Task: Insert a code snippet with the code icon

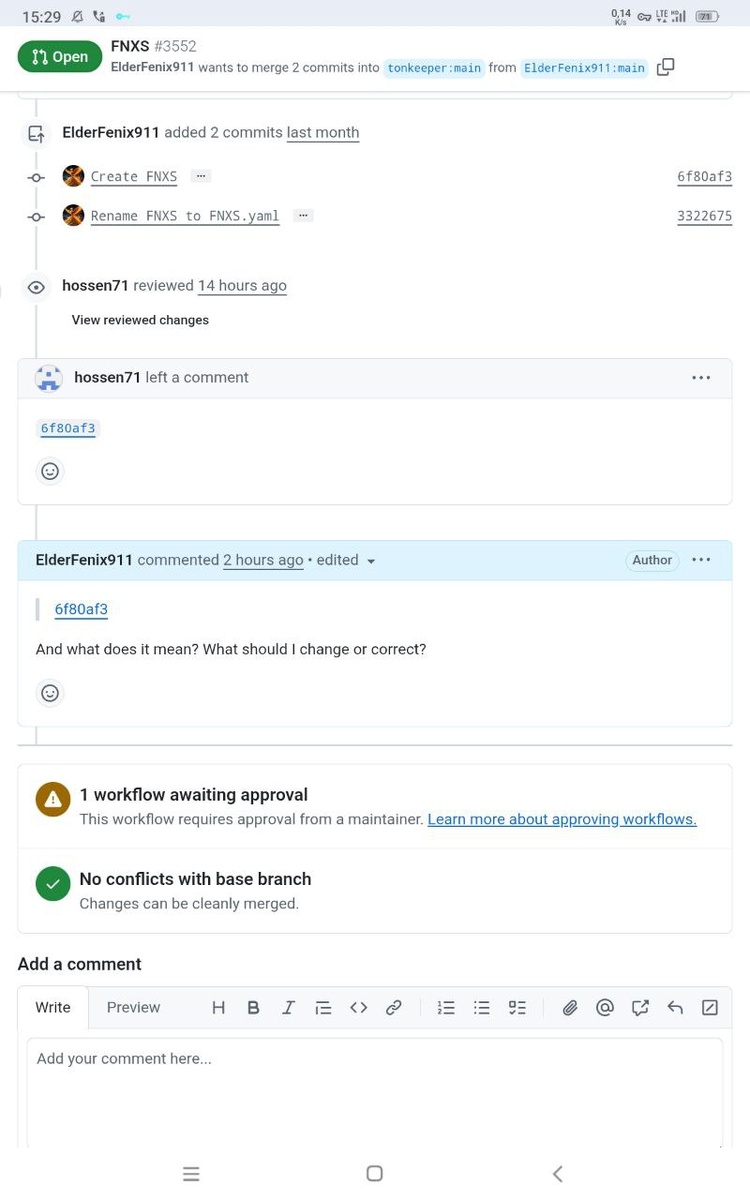Action: pos(358,1008)
